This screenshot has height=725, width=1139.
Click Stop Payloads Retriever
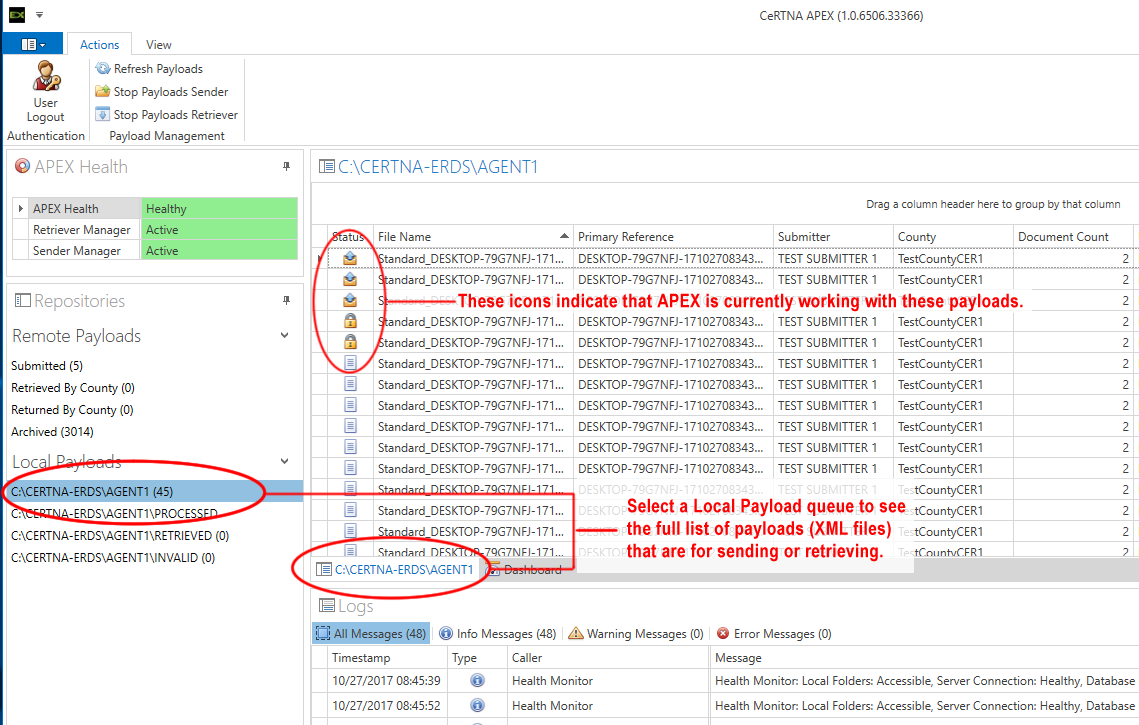tap(166, 115)
